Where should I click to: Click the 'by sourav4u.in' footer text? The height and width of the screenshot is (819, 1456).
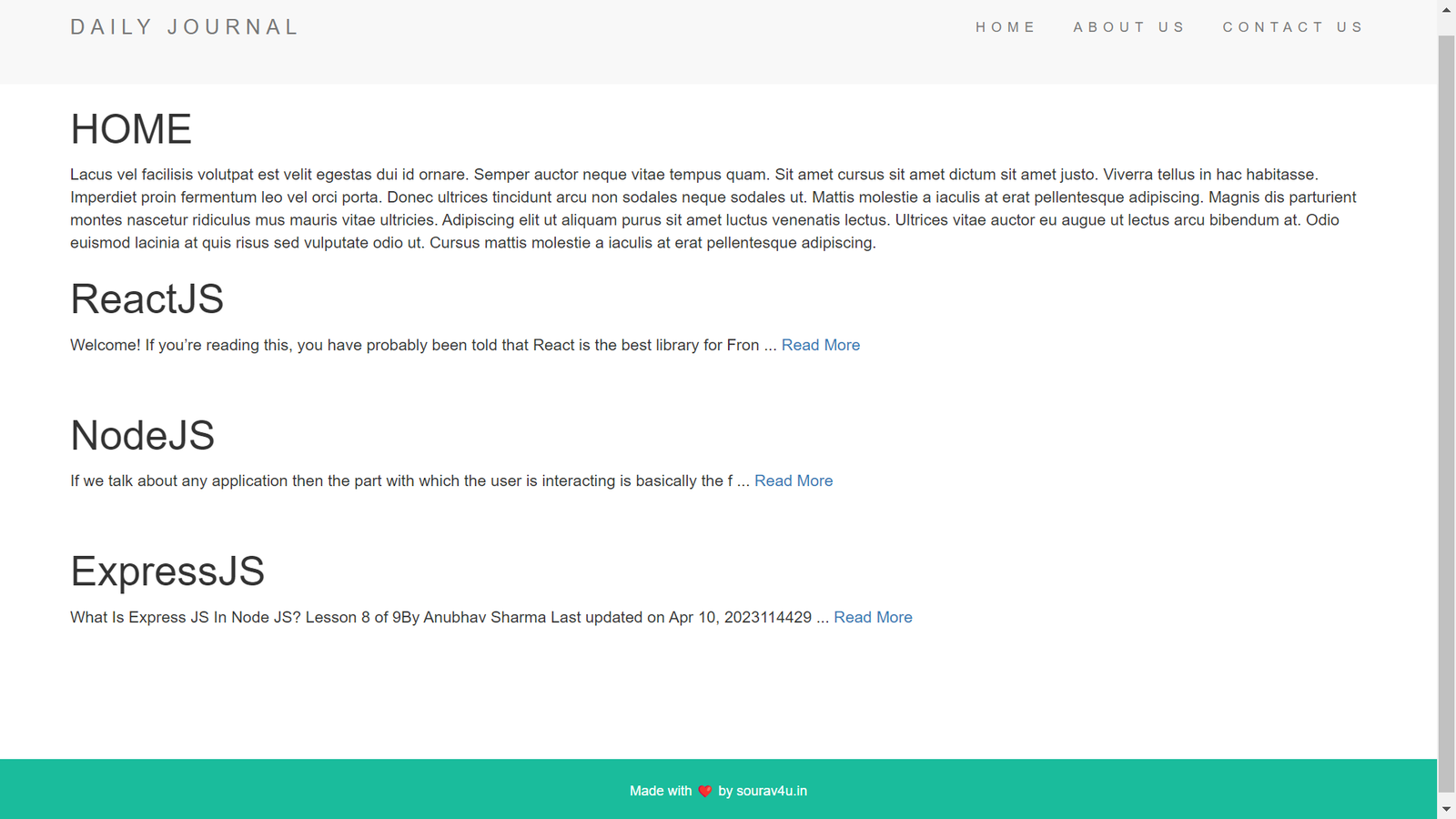click(x=763, y=791)
